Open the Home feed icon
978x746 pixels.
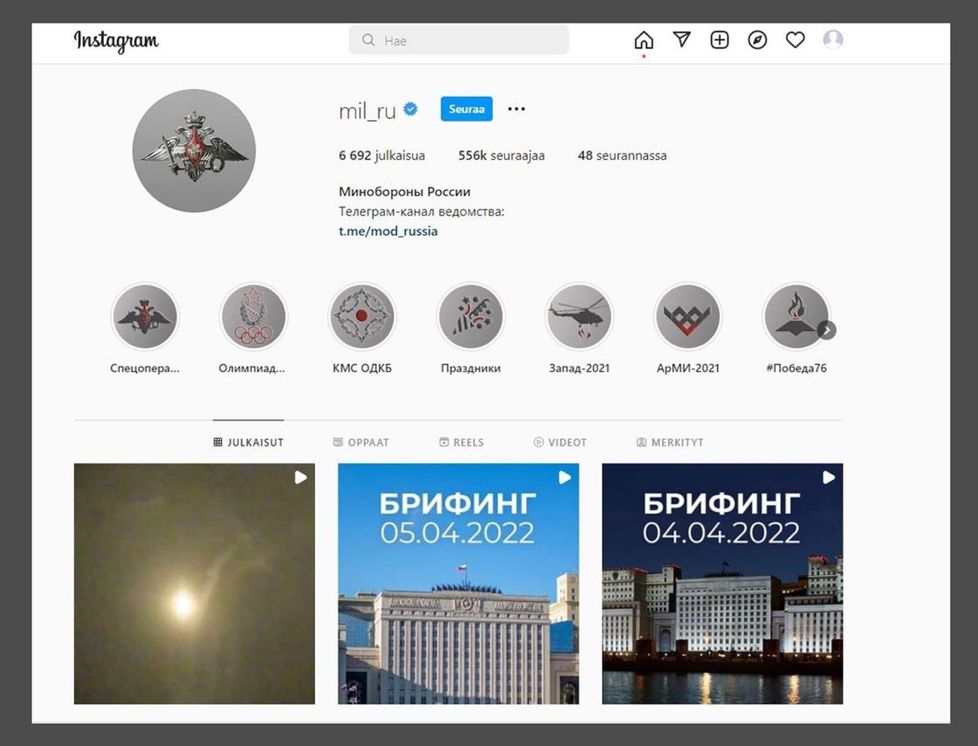643,40
